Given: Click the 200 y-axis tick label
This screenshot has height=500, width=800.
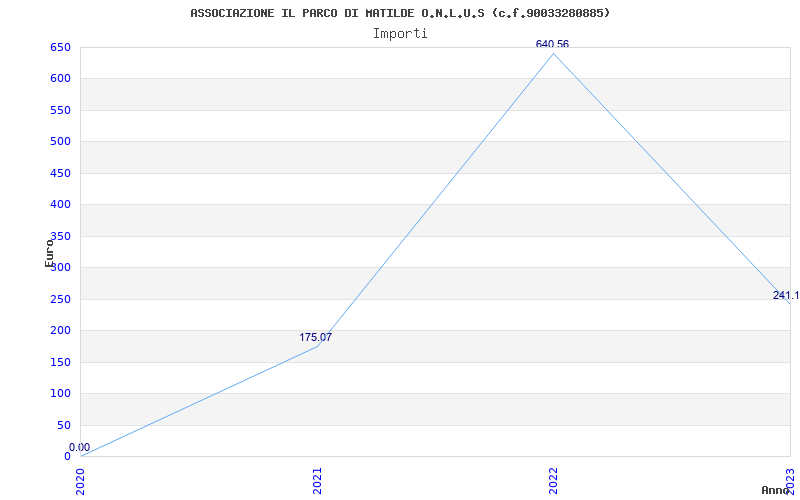Looking at the screenshot, I should coord(60,331).
